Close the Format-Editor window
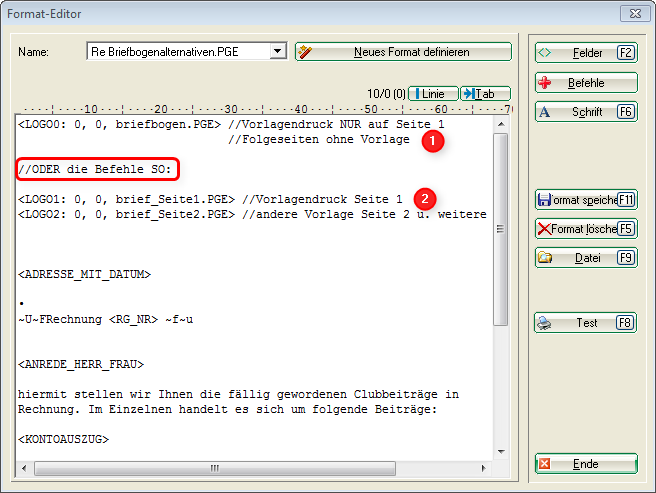 [x=630, y=13]
